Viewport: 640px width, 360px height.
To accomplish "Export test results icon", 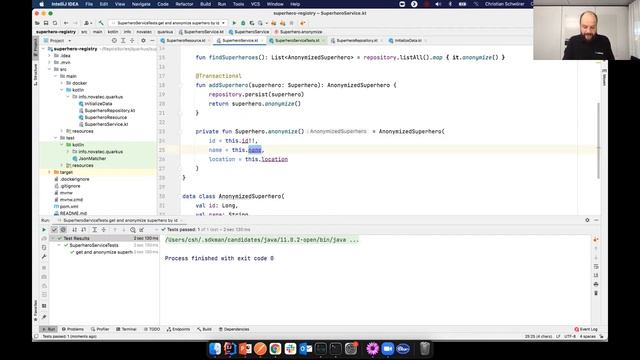I will coord(142,230).
